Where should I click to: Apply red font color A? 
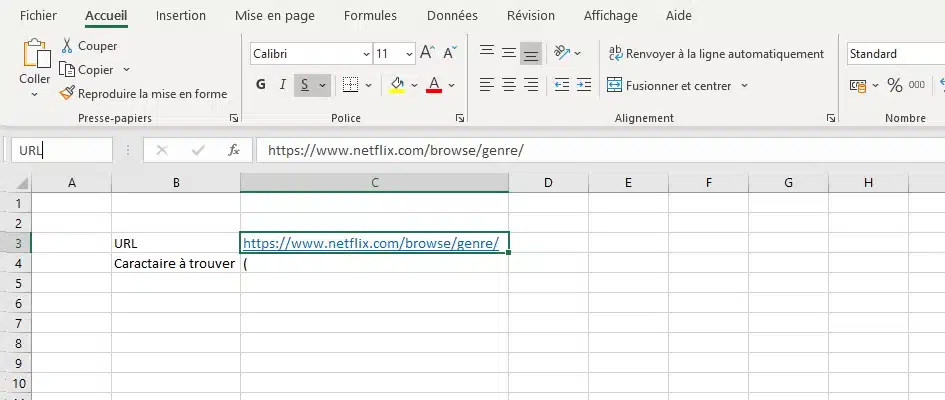[x=434, y=85]
